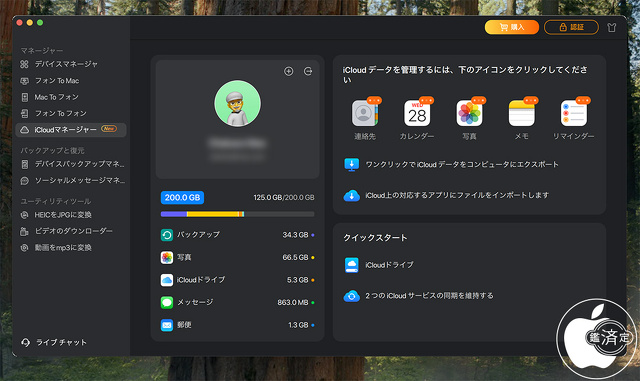Click the profile avatar image
640x381 pixels.
[x=238, y=104]
